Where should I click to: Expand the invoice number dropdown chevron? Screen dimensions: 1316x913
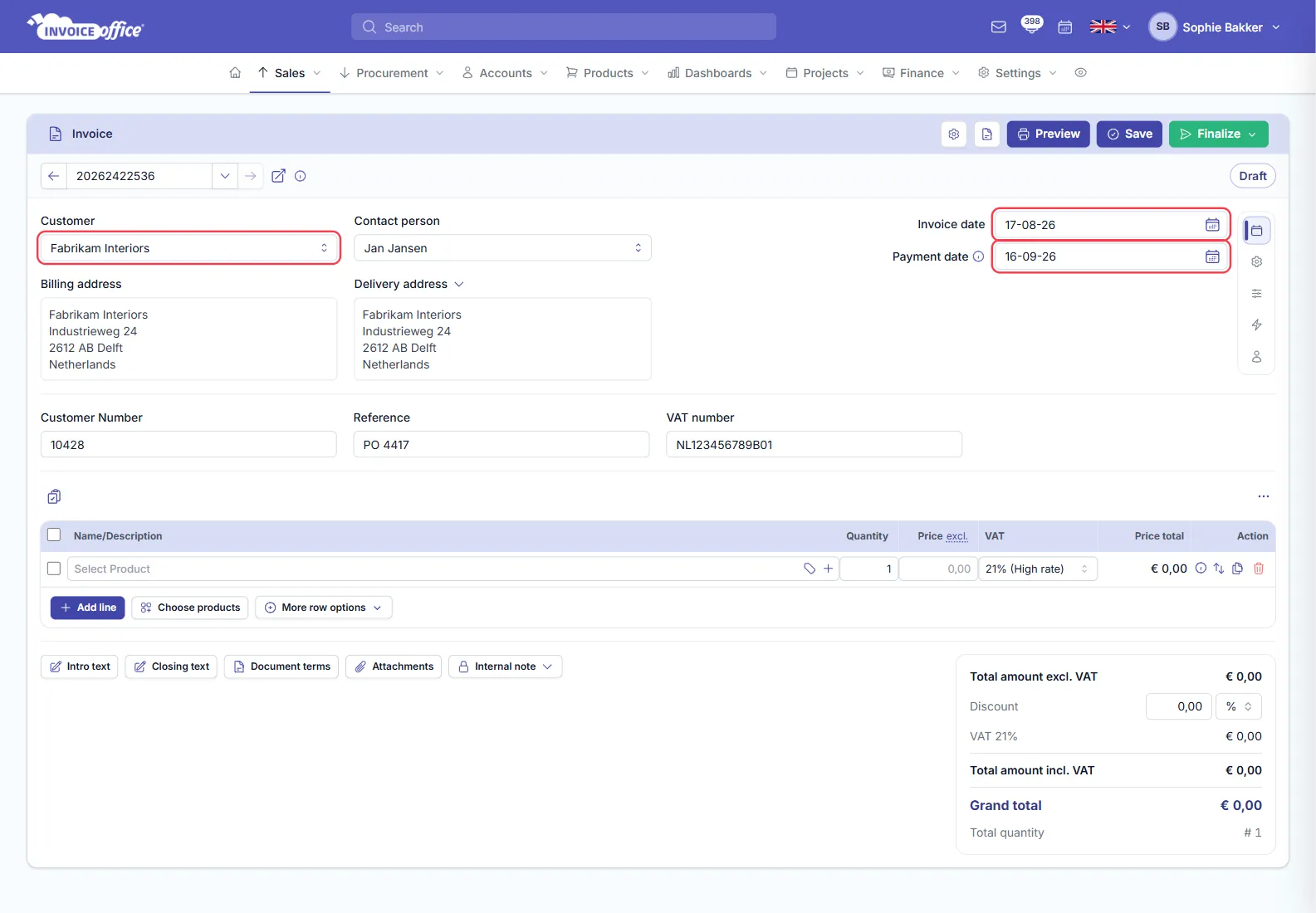(225, 176)
